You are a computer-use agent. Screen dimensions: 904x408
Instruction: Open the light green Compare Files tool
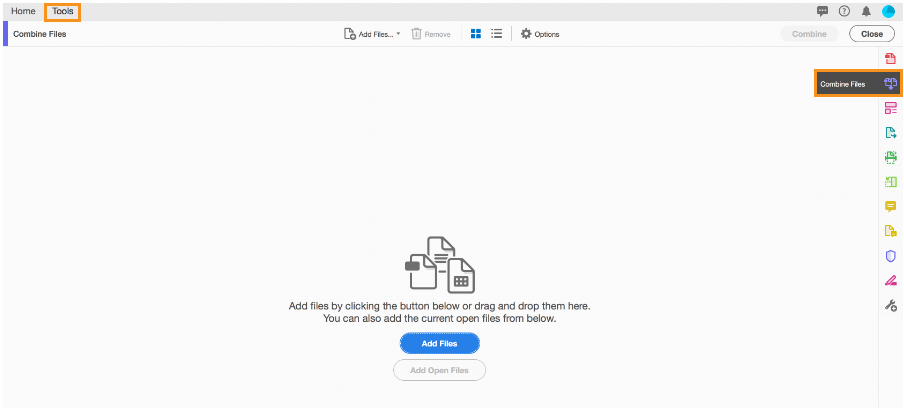[x=891, y=182]
